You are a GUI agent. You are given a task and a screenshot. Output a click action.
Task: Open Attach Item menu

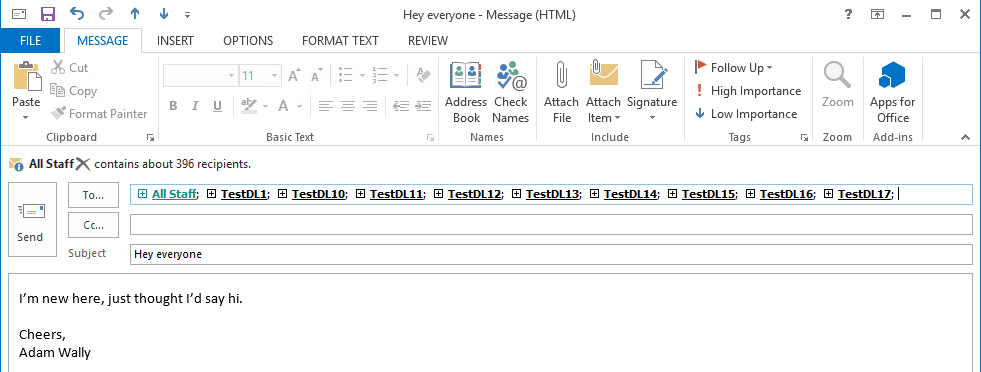click(603, 93)
